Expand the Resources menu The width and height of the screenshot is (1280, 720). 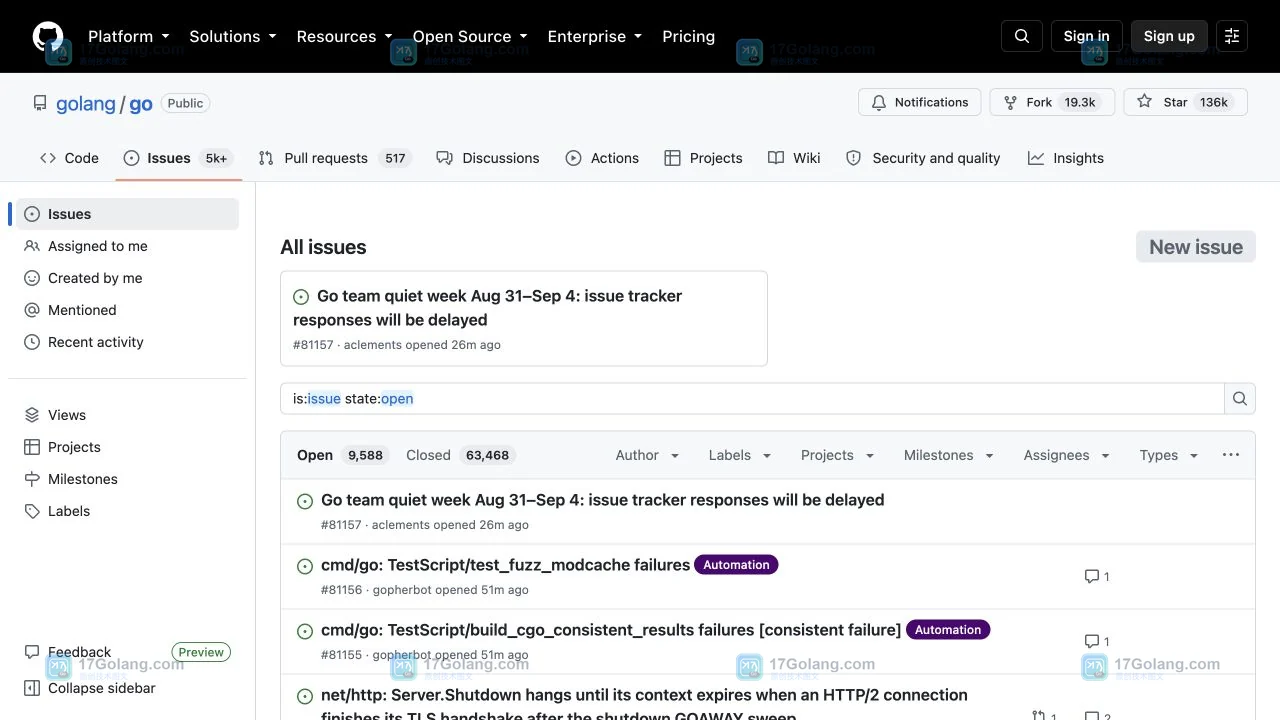(345, 36)
